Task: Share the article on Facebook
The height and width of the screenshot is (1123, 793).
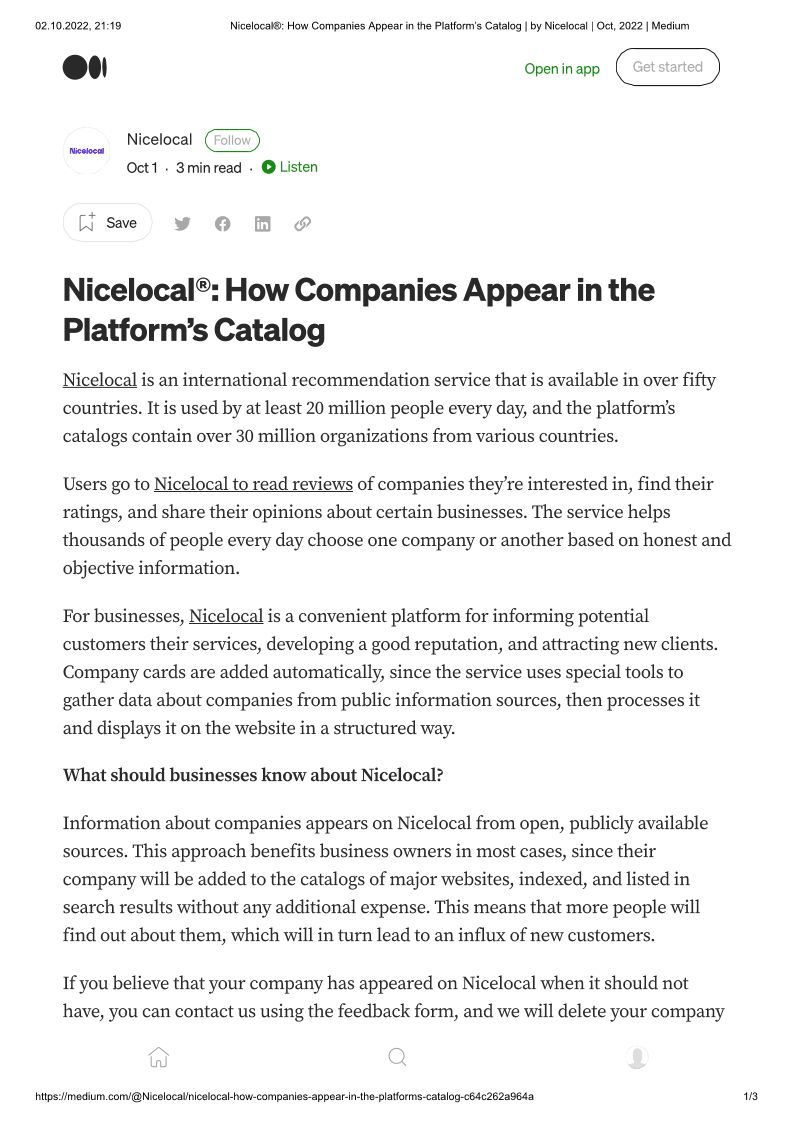Action: (x=222, y=224)
